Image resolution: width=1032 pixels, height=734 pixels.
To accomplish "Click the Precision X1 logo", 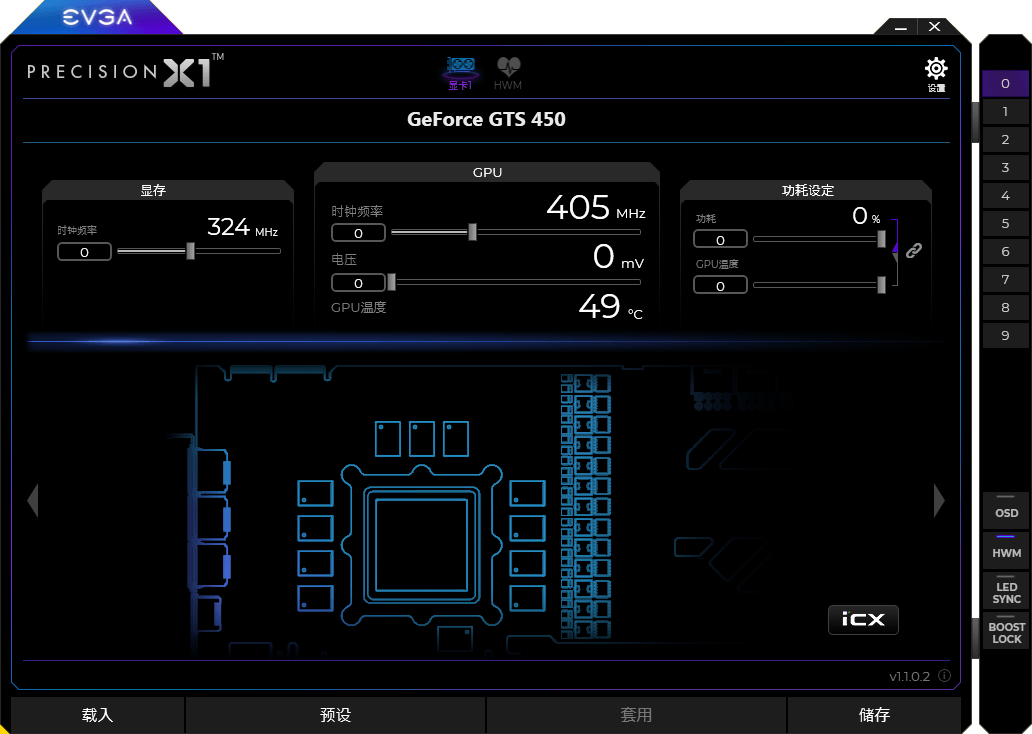I will 125,70.
